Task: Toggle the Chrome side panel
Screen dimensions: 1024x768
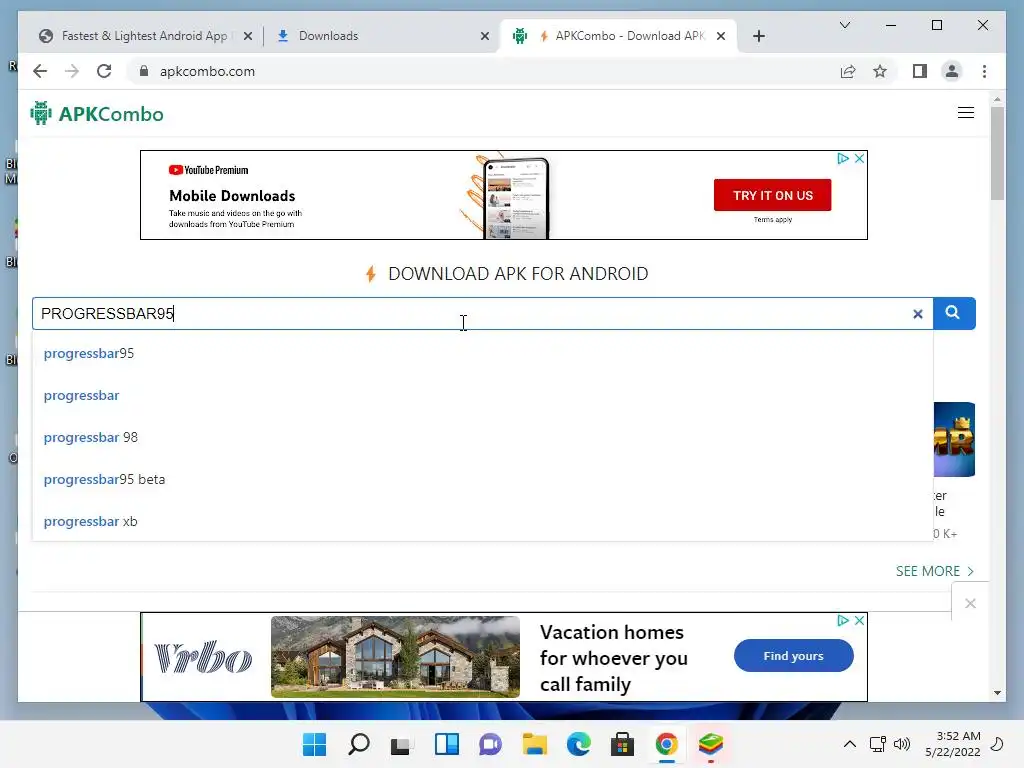Action: click(x=920, y=71)
